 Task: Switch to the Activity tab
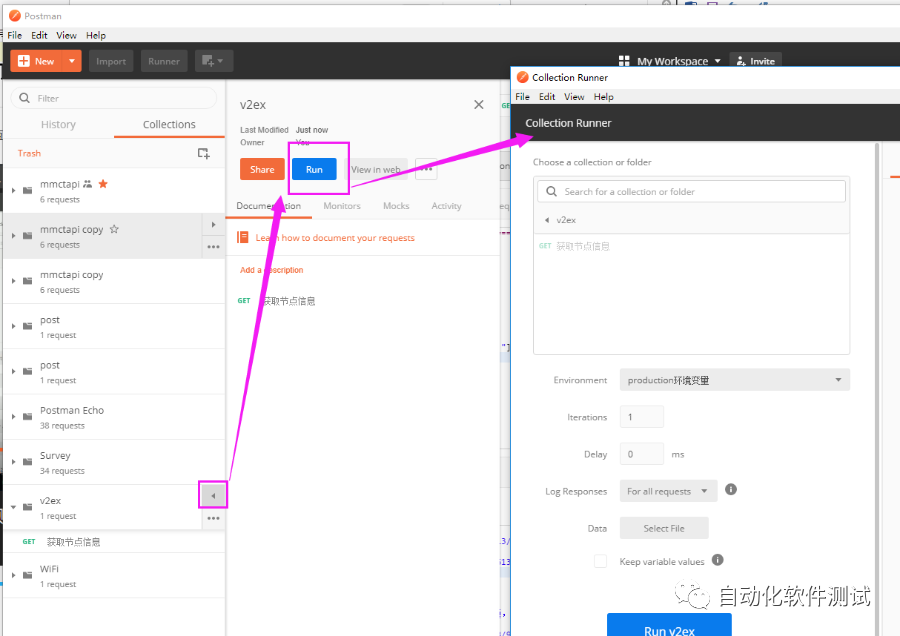point(446,206)
